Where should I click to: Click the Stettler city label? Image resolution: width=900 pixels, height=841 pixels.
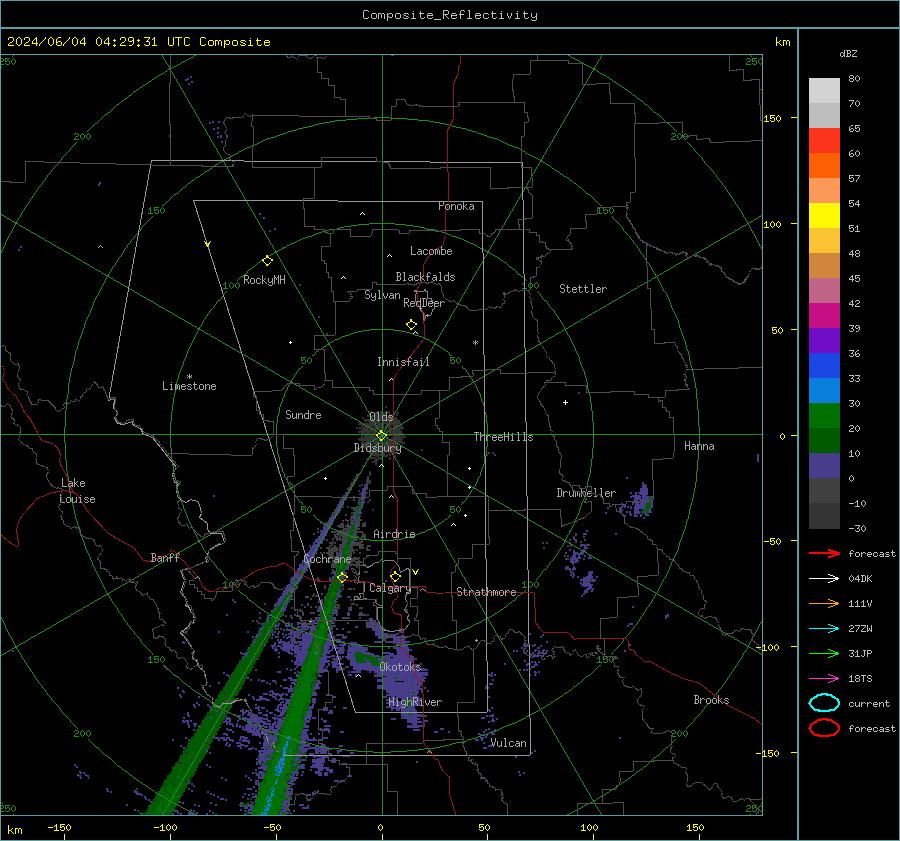click(583, 289)
